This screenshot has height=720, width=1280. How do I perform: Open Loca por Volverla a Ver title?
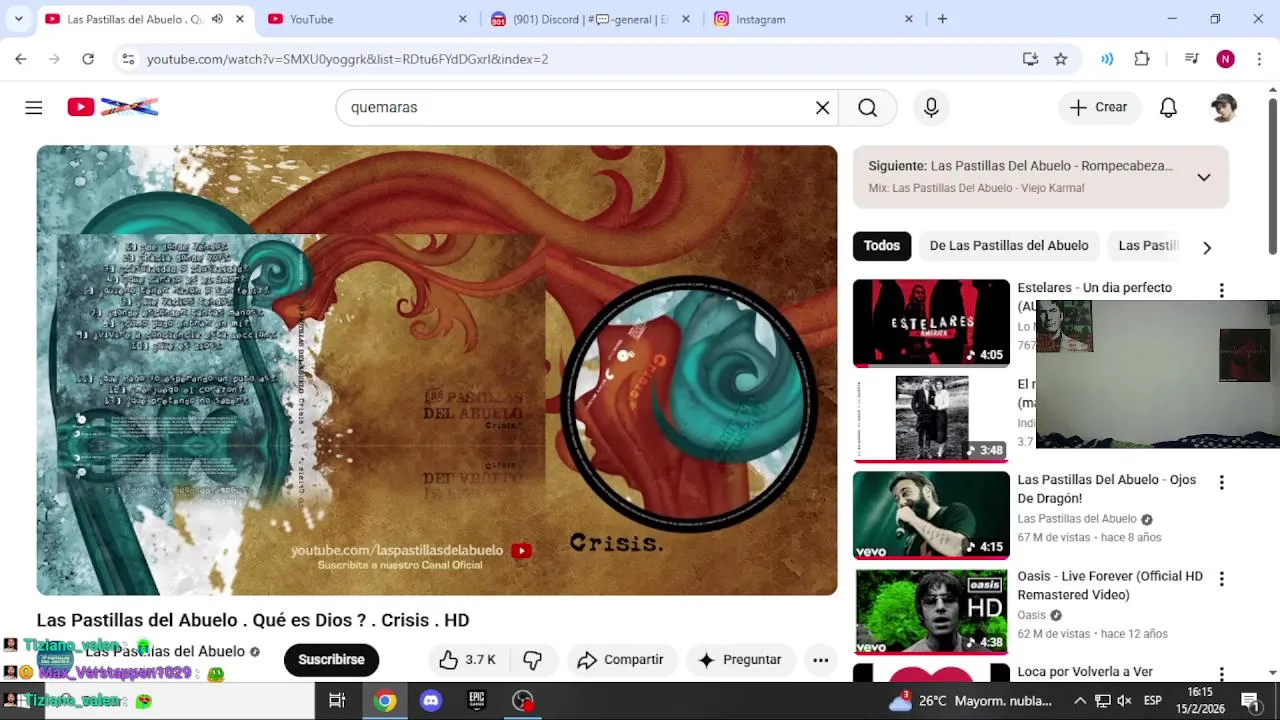coord(1085,672)
